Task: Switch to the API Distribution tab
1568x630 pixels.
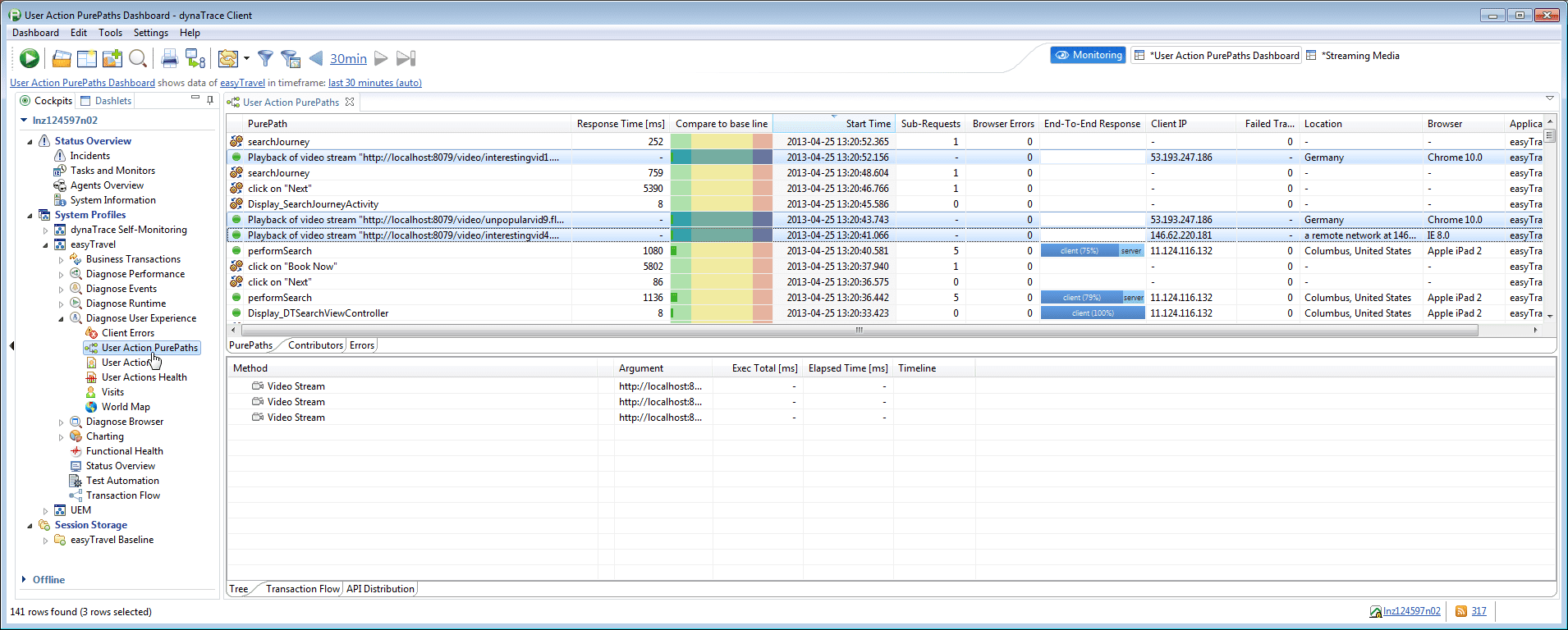Action: point(380,589)
